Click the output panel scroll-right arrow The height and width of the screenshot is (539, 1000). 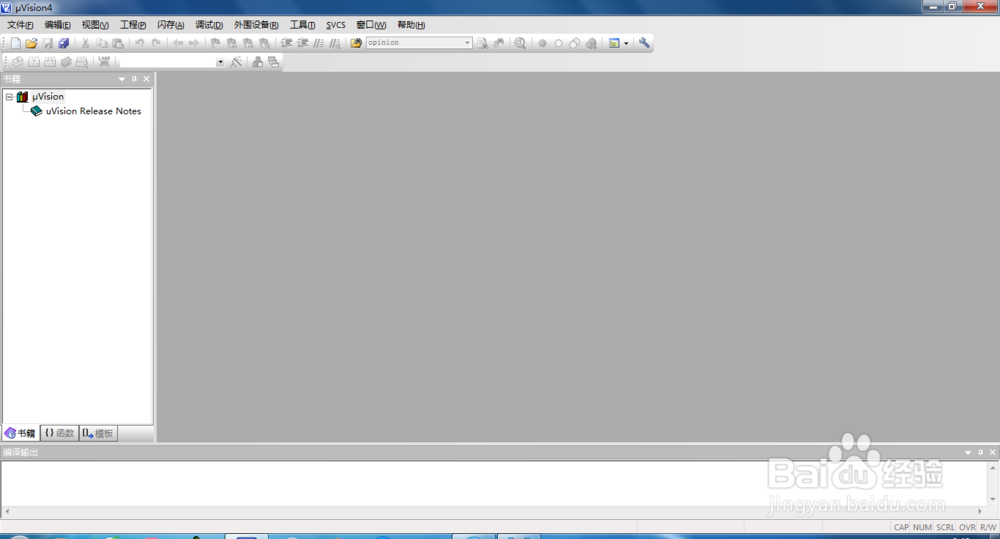click(980, 512)
